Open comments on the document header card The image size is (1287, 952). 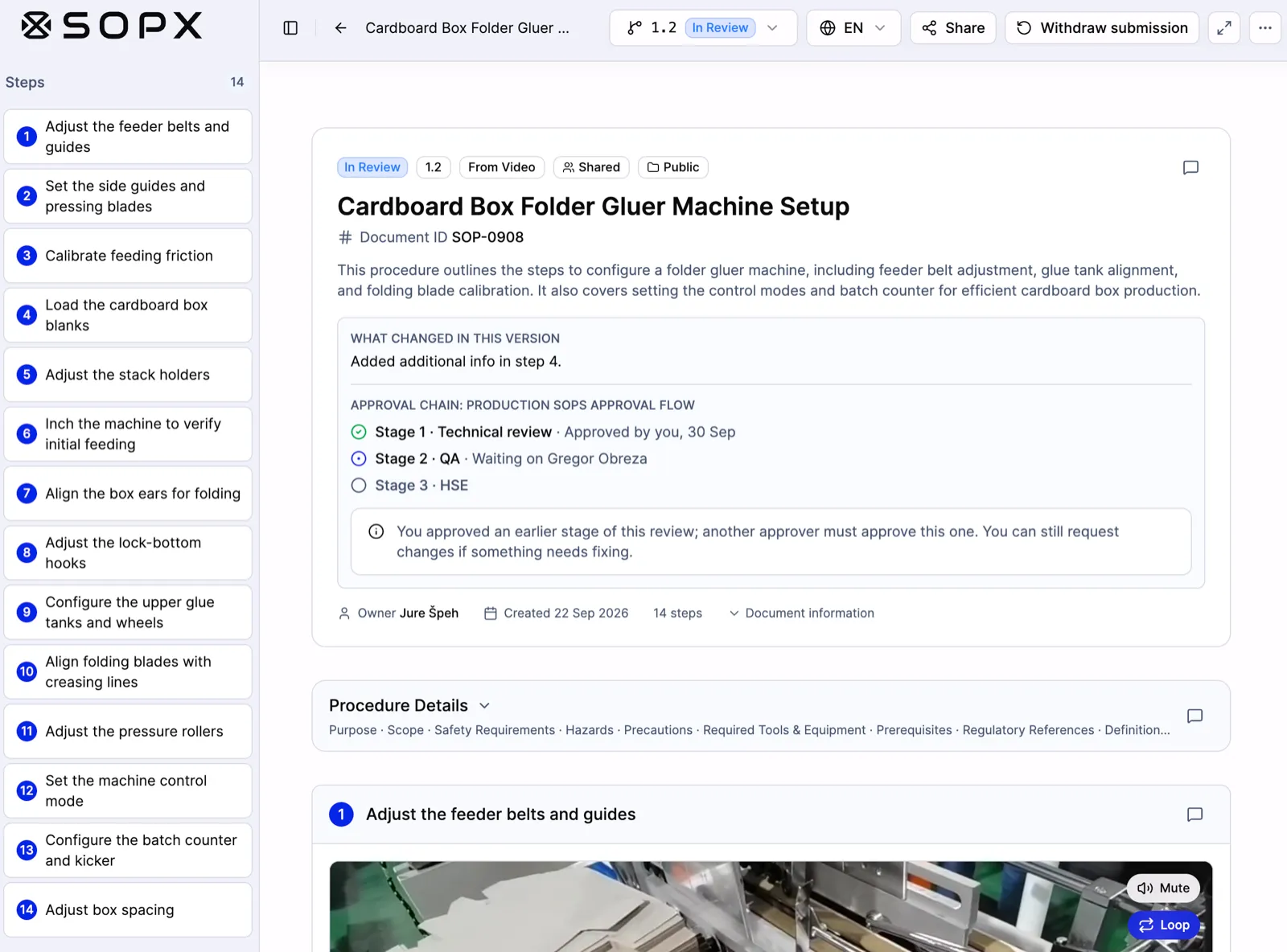[x=1190, y=167]
